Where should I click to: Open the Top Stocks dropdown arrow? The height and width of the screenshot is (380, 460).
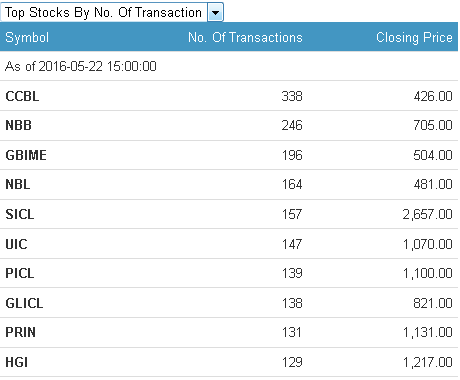click(x=215, y=13)
